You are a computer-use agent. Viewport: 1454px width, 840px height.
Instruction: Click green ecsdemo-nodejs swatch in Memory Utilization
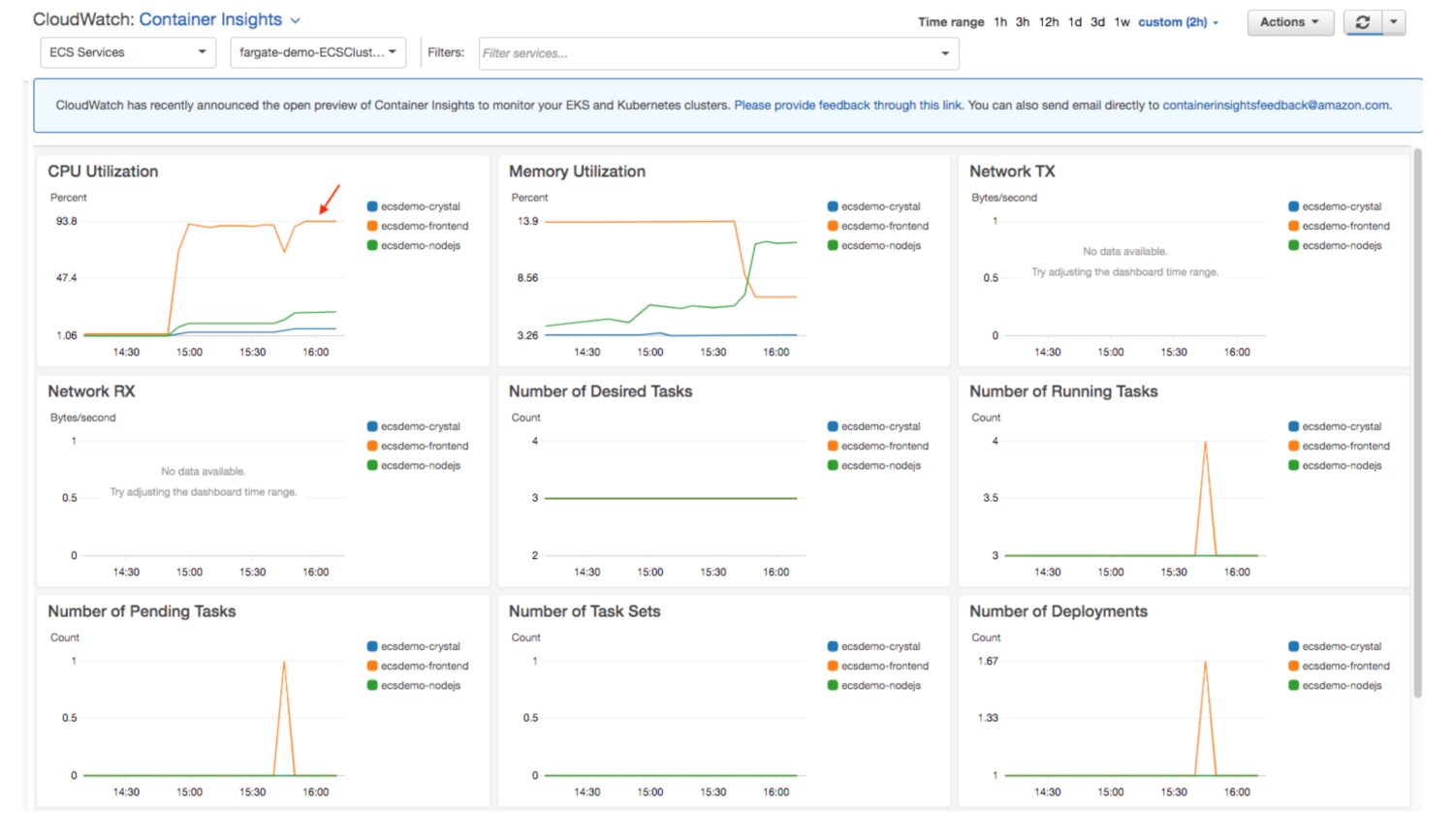[x=833, y=245]
